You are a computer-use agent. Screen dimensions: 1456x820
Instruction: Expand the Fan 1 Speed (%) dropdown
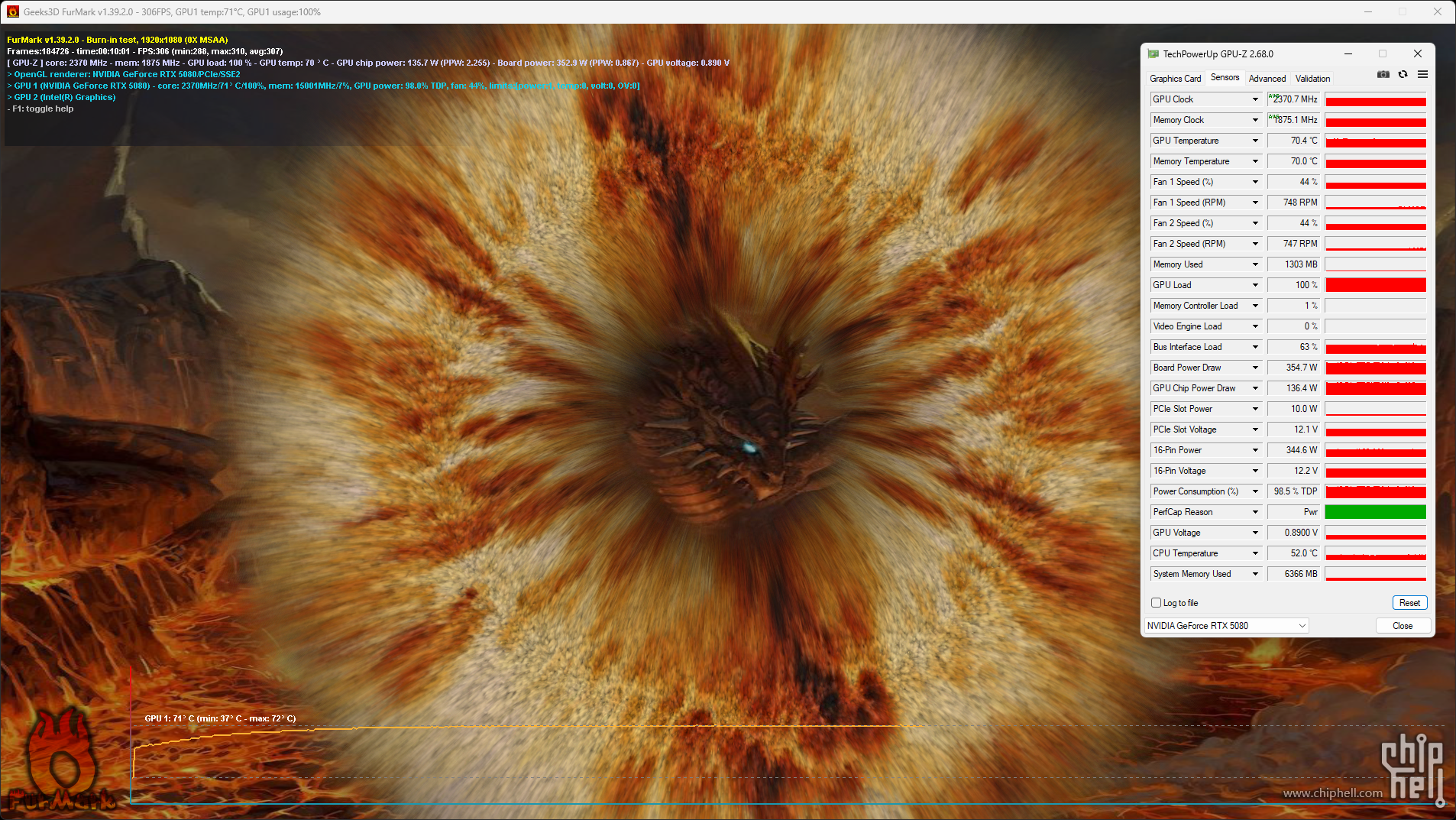tap(1255, 182)
